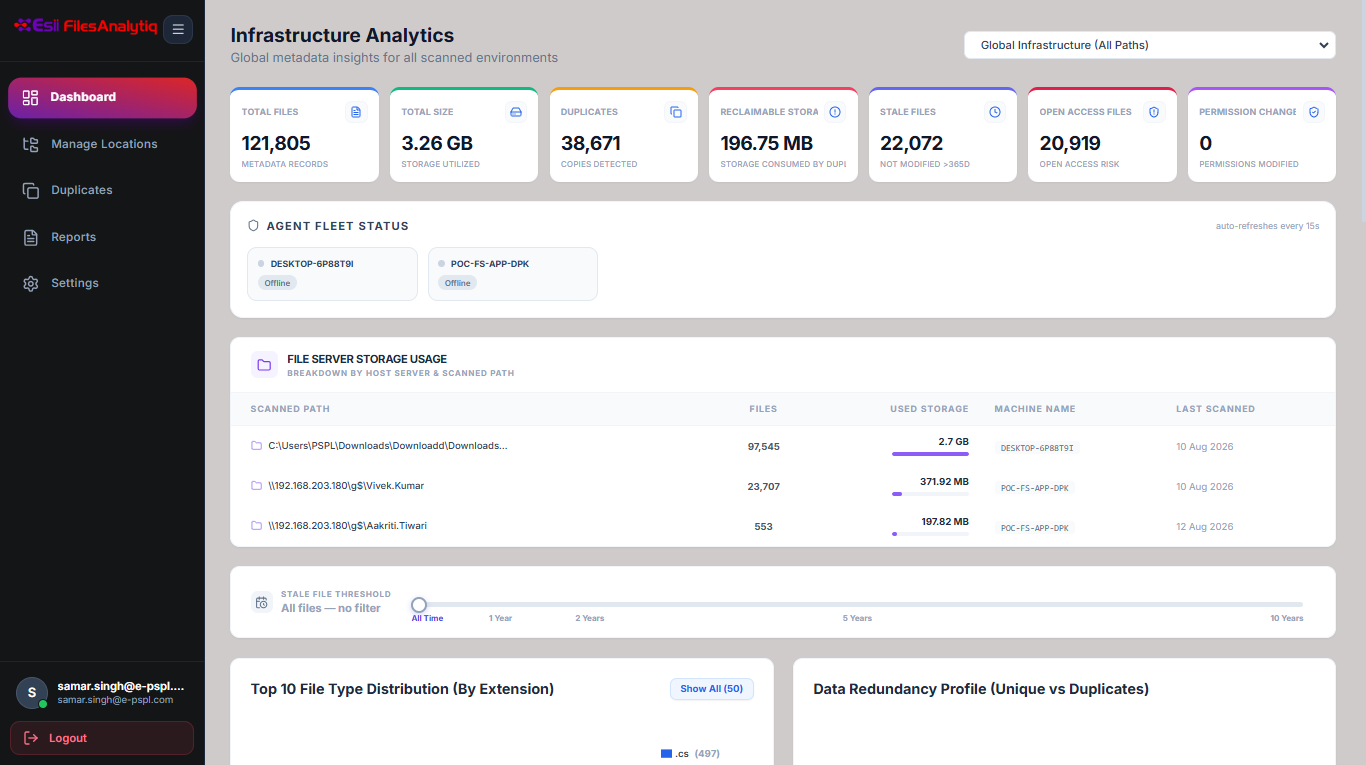Click the stale file threshold slider handle
The width and height of the screenshot is (1366, 765).
tap(419, 604)
